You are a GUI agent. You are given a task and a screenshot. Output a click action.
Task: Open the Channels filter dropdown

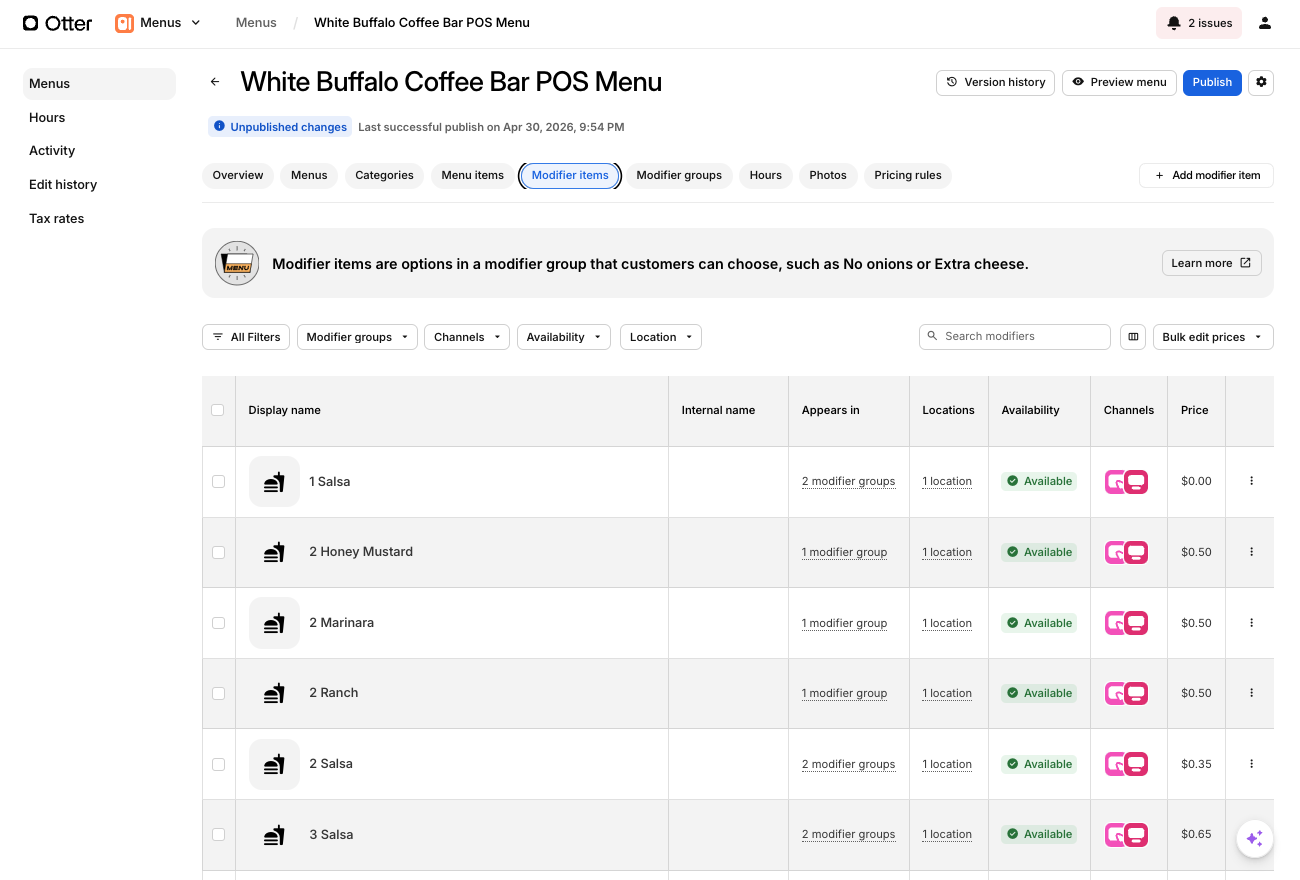click(467, 337)
